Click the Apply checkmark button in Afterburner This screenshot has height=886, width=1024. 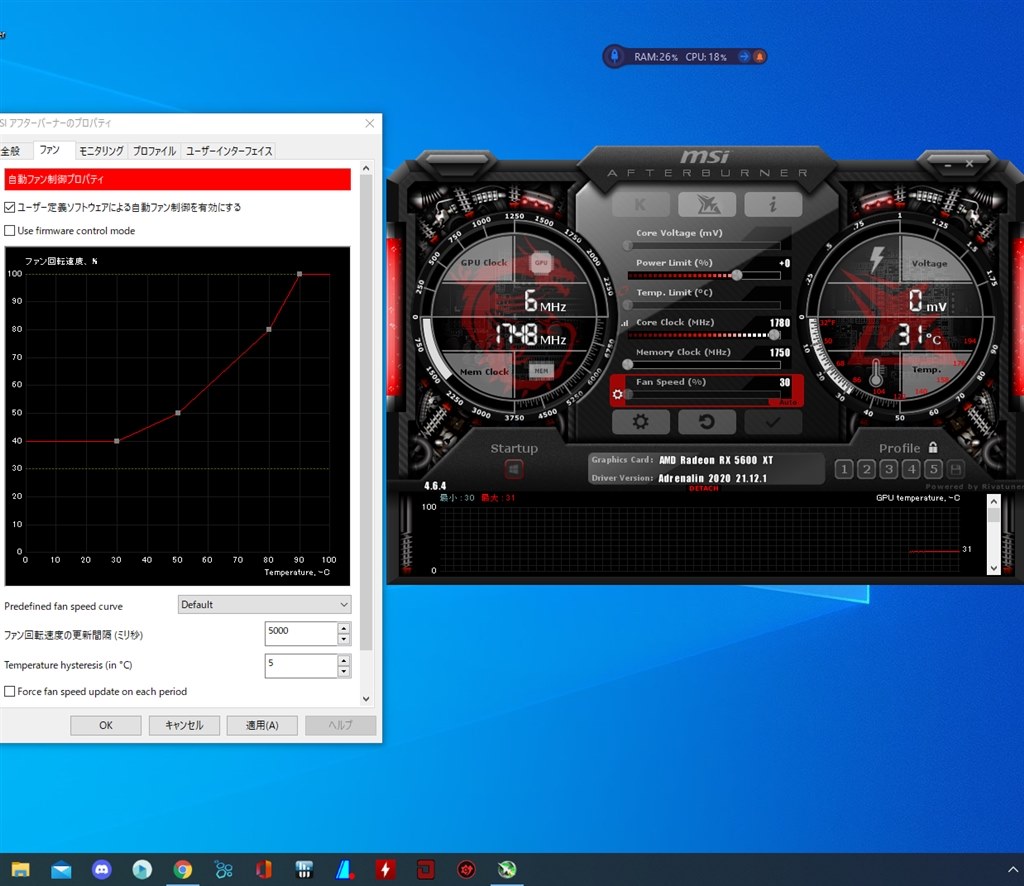click(773, 422)
